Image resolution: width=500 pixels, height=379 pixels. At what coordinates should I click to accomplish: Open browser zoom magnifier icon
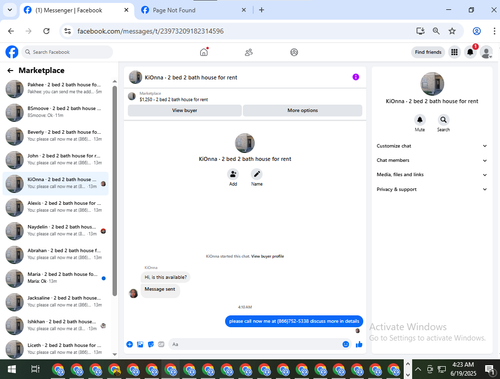click(x=436, y=31)
